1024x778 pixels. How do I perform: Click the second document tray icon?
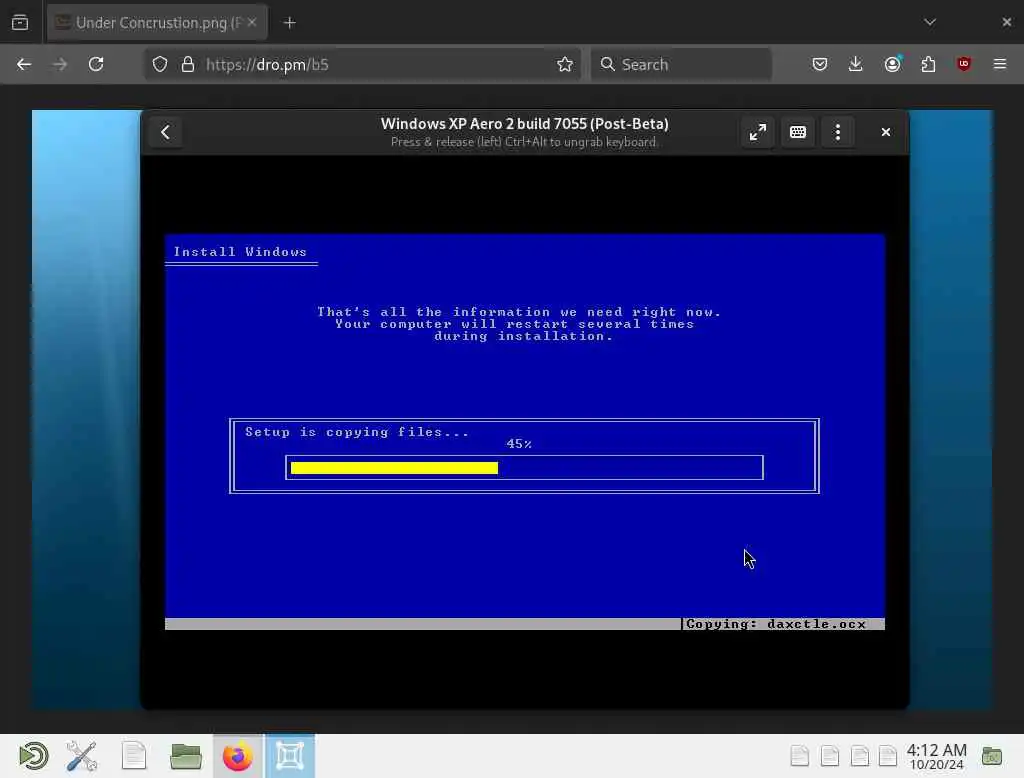click(x=829, y=756)
